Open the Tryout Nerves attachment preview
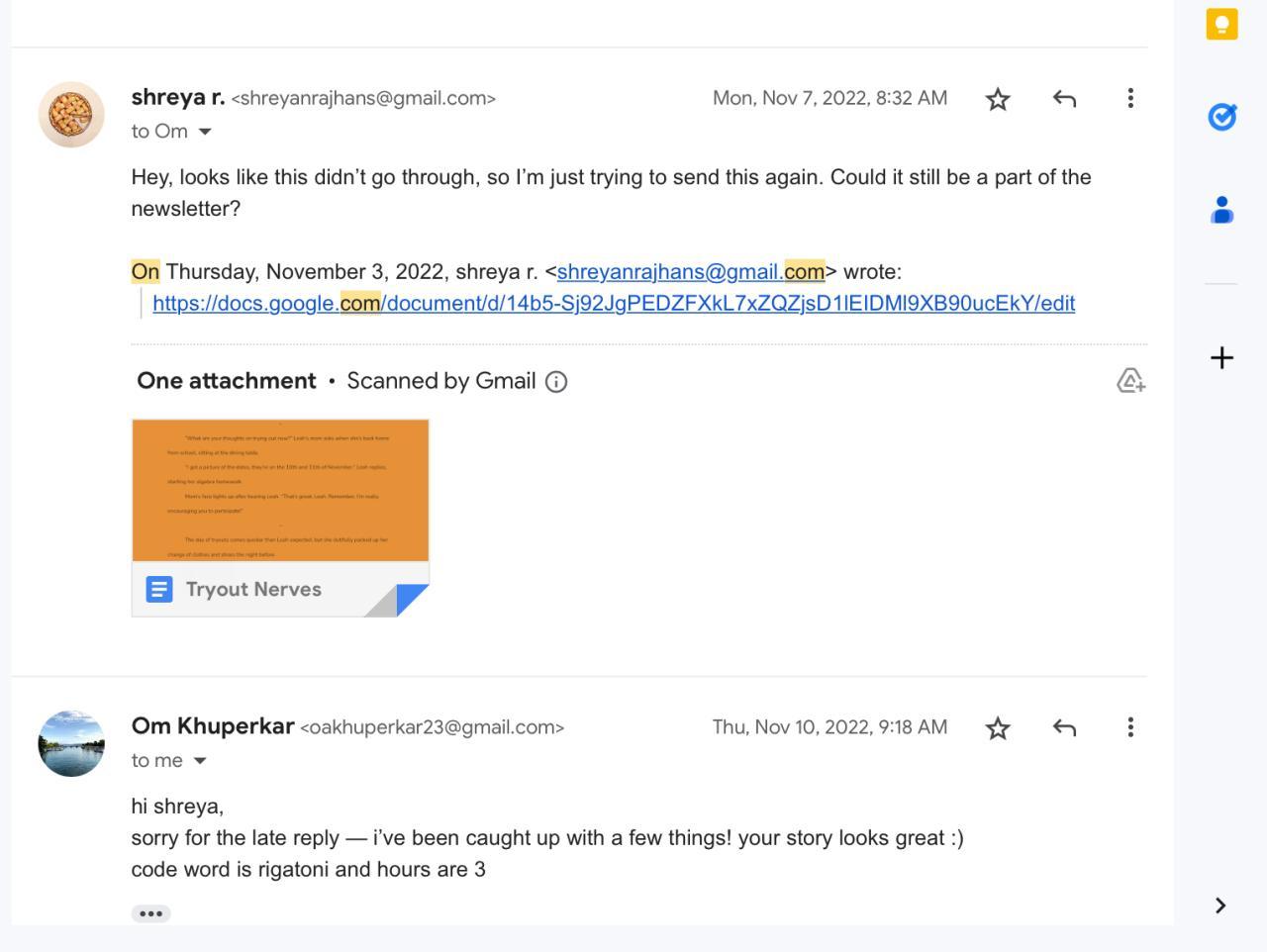This screenshot has width=1267, height=952. [280, 517]
